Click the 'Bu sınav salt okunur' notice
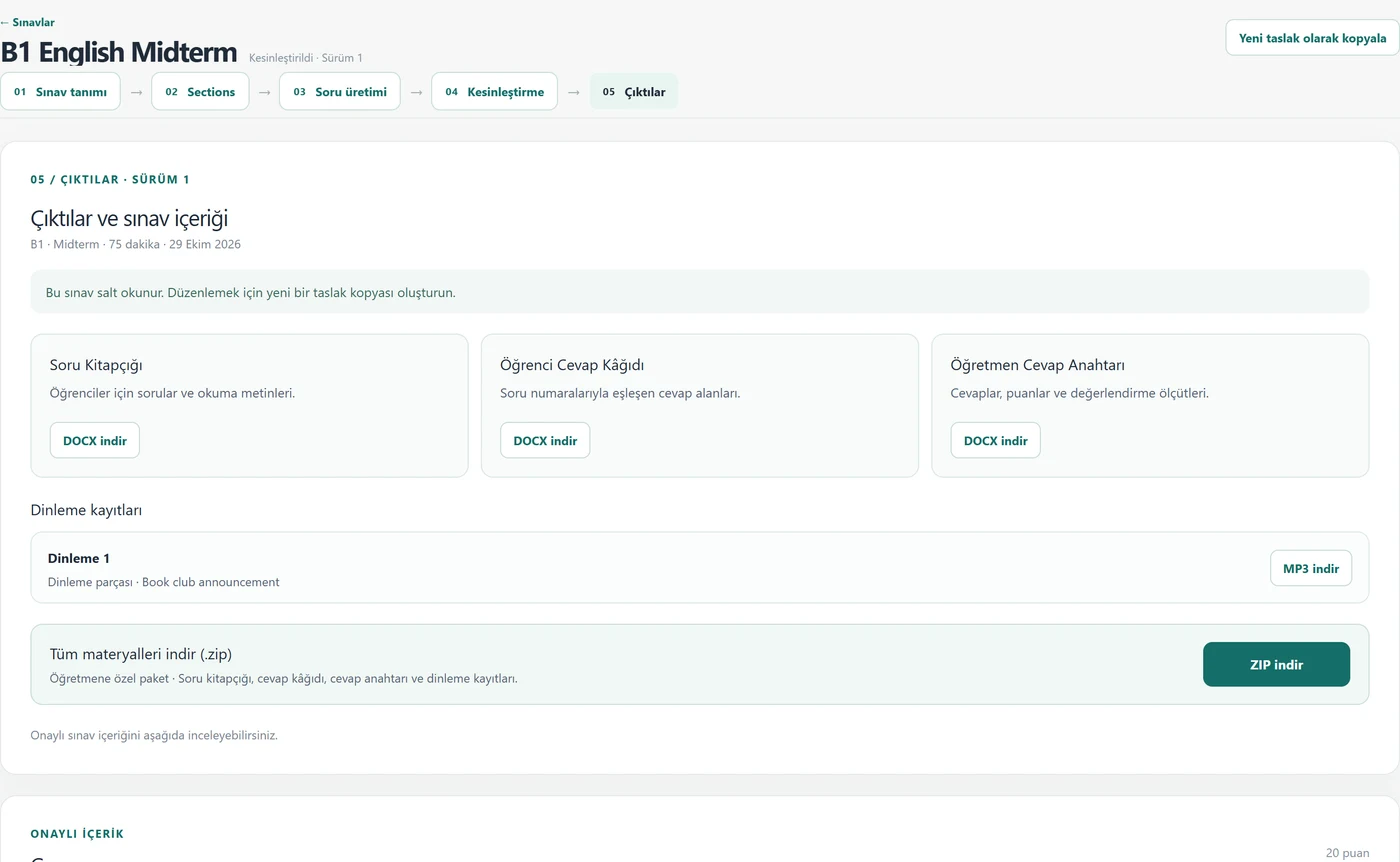 pos(700,292)
